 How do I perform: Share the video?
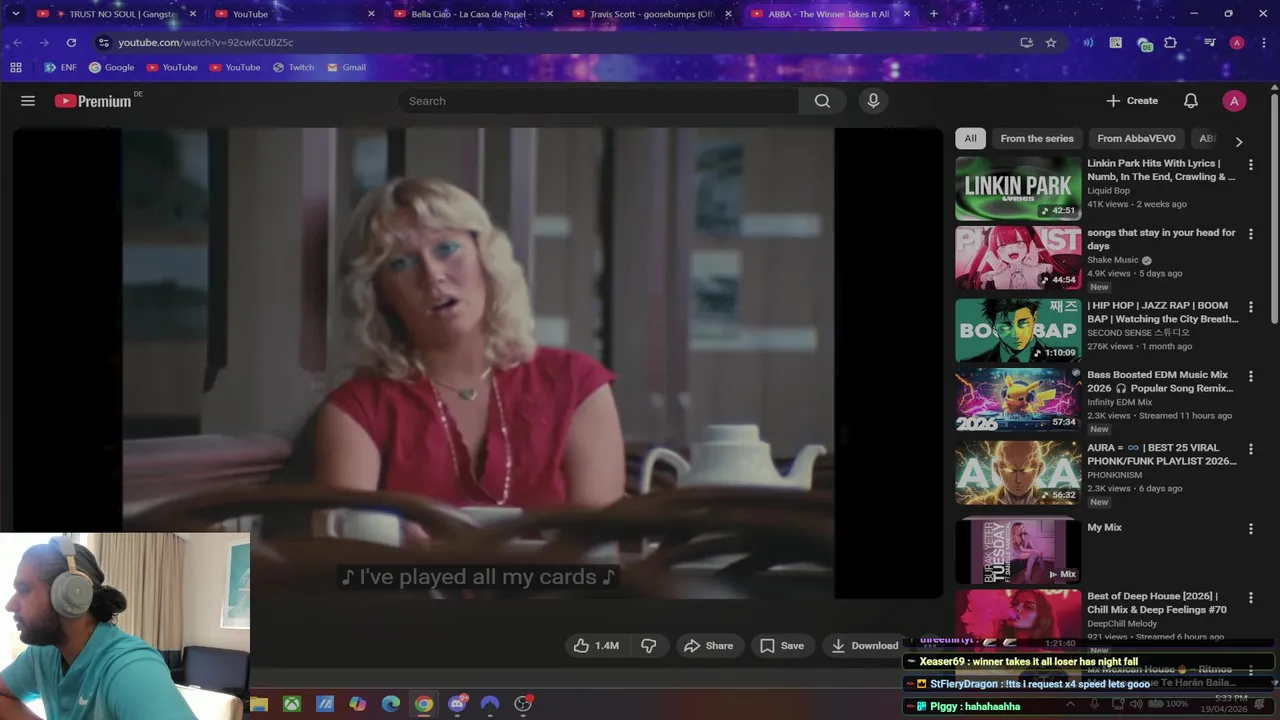point(708,646)
